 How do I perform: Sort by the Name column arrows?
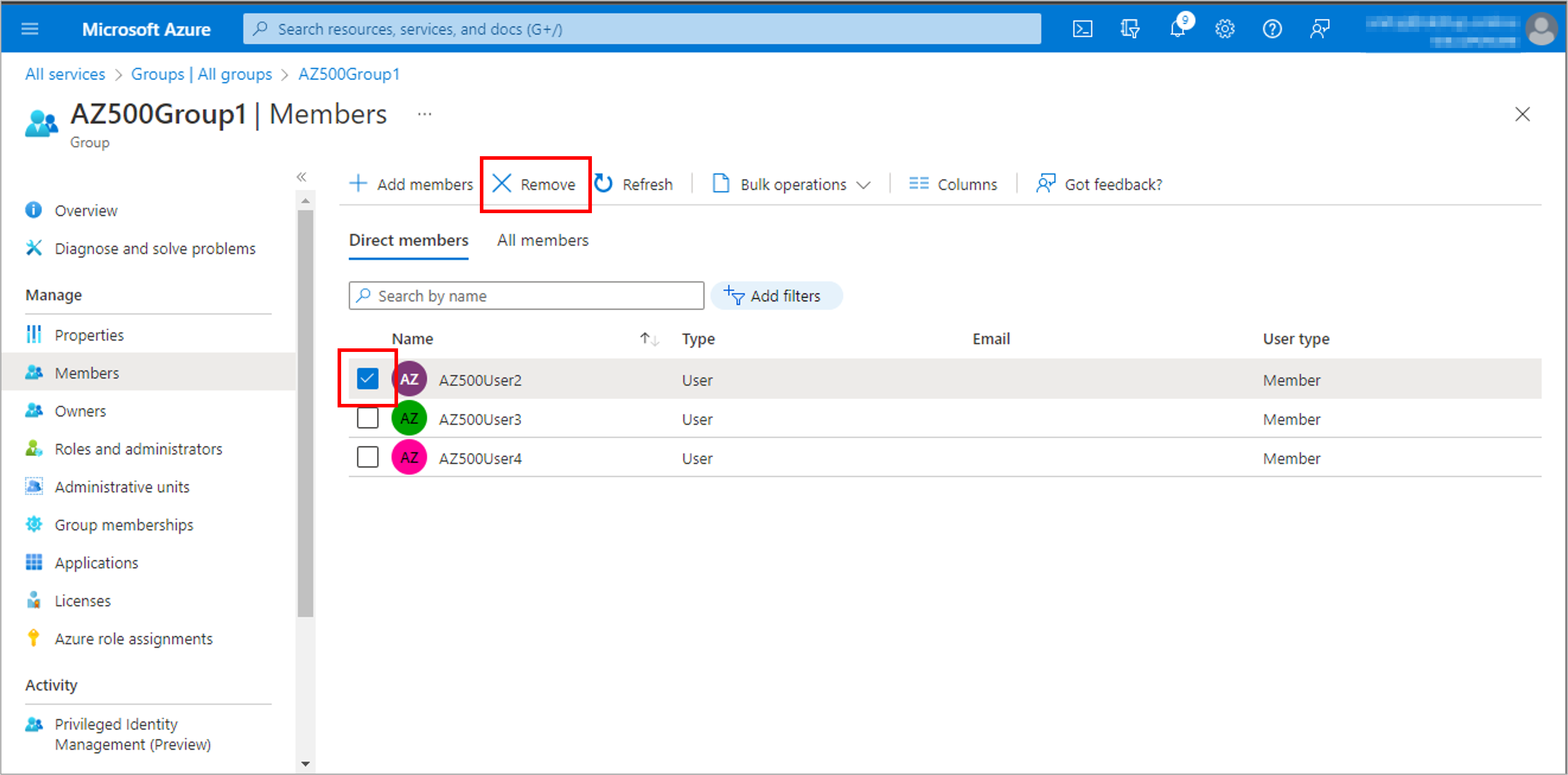point(649,339)
